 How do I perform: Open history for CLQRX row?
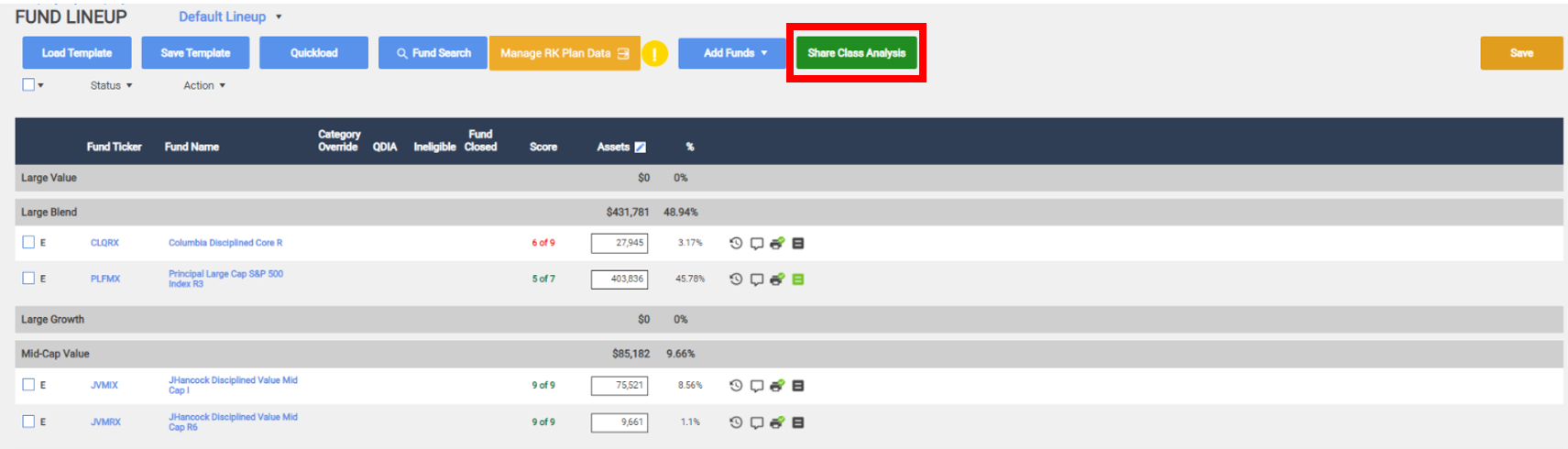pyautogui.click(x=736, y=243)
